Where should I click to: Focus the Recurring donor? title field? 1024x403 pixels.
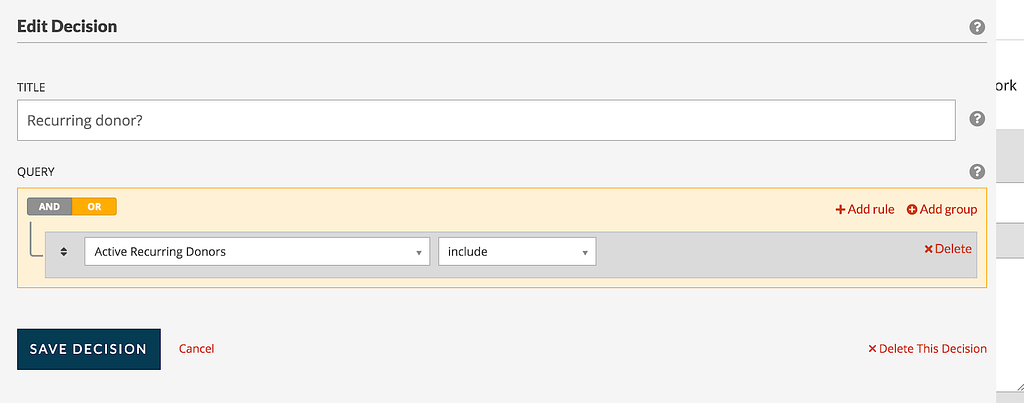tap(486, 121)
